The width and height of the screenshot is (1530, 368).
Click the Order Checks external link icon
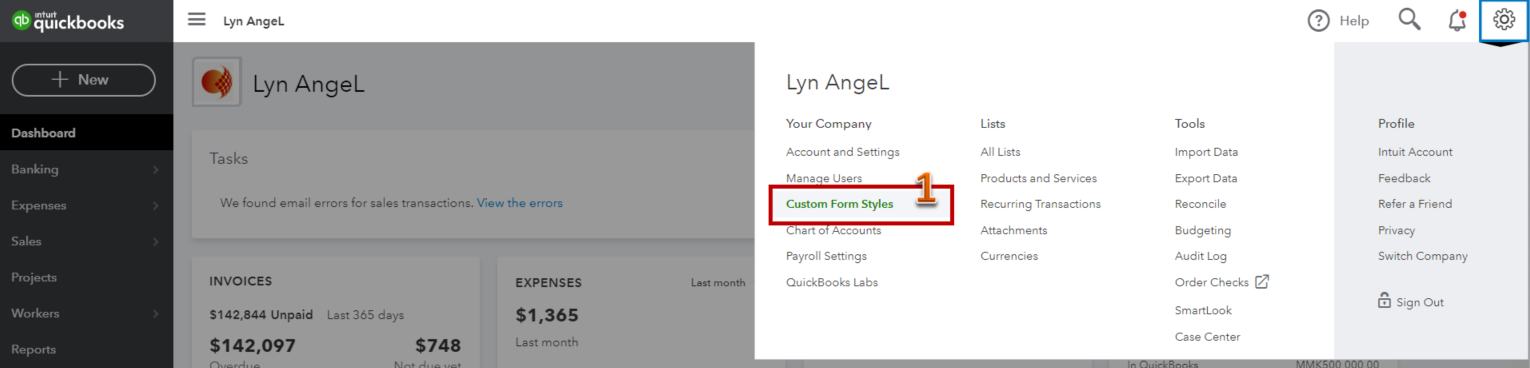click(1261, 282)
